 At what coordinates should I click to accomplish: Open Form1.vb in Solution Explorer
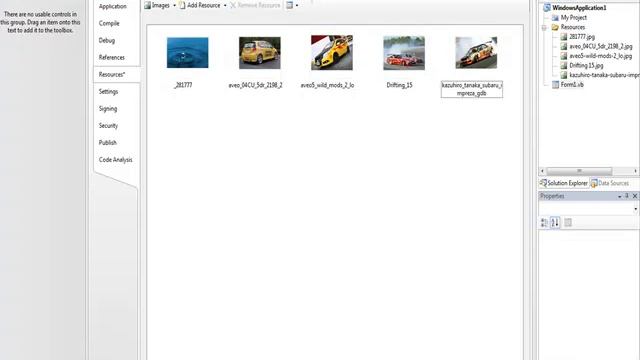pyautogui.click(x=572, y=84)
